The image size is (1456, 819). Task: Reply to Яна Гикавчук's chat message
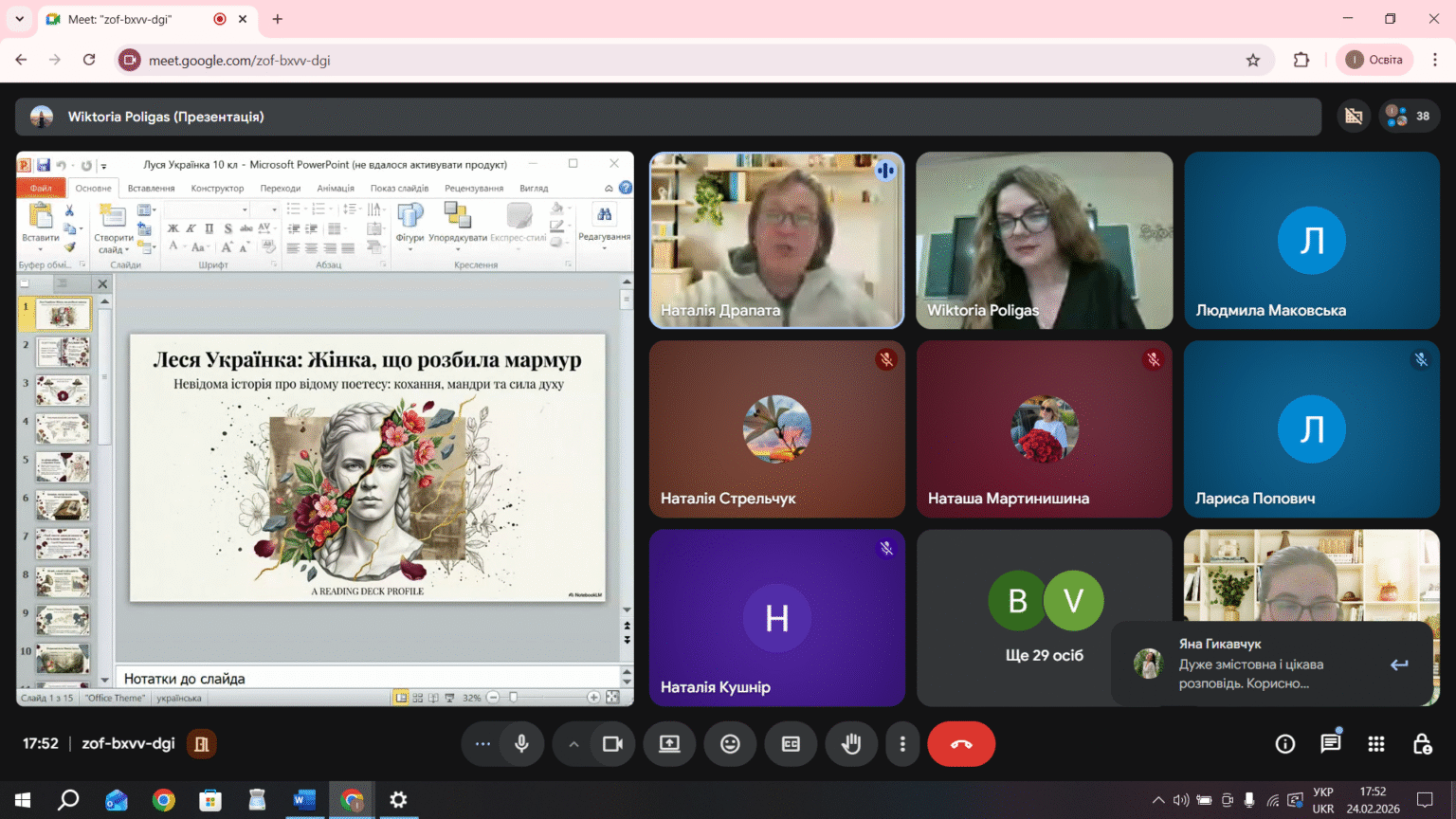pyautogui.click(x=1399, y=664)
